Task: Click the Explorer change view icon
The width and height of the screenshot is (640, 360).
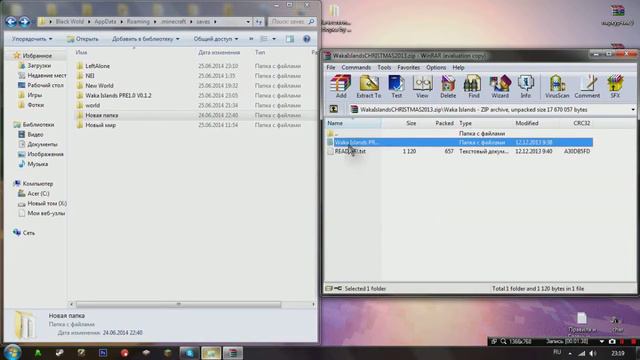Action: point(264,39)
